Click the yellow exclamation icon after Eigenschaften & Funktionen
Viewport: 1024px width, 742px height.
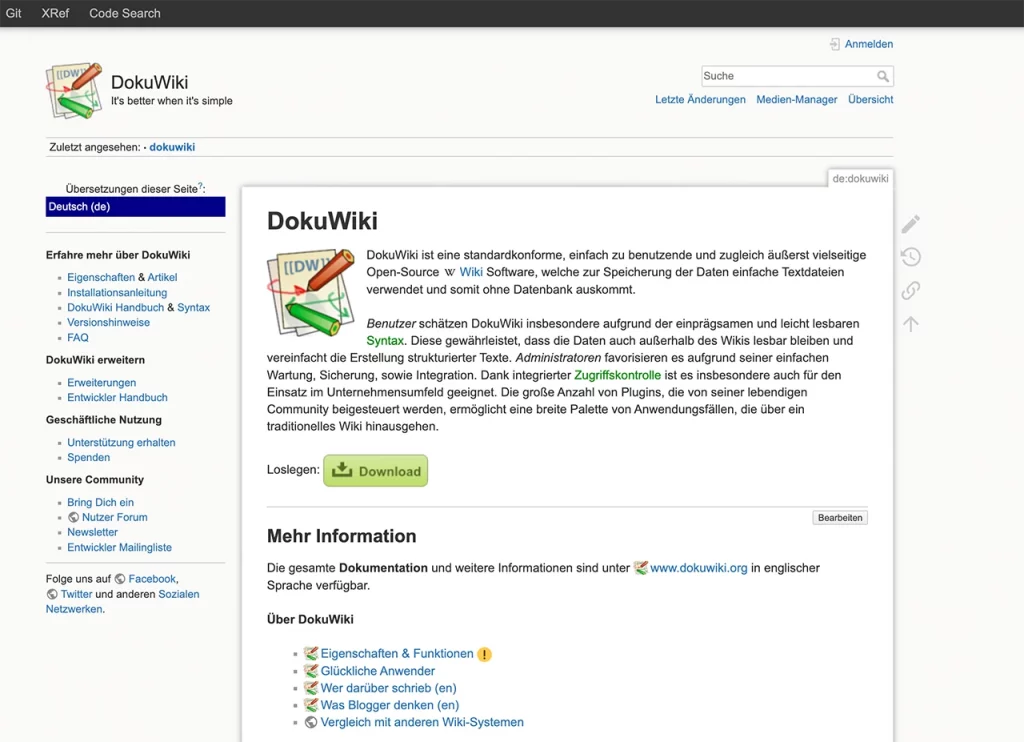(484, 654)
